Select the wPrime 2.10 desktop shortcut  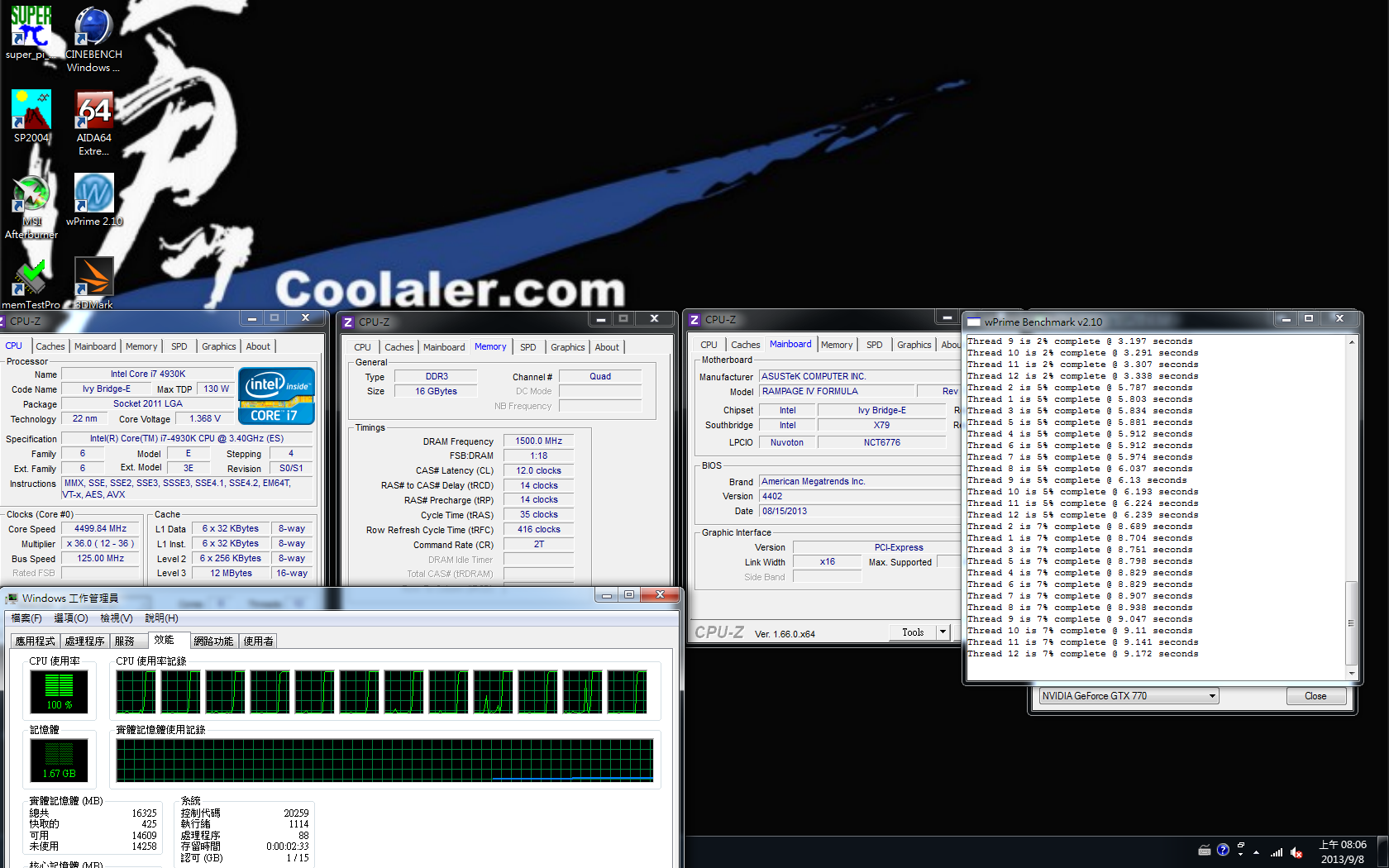pos(93,199)
